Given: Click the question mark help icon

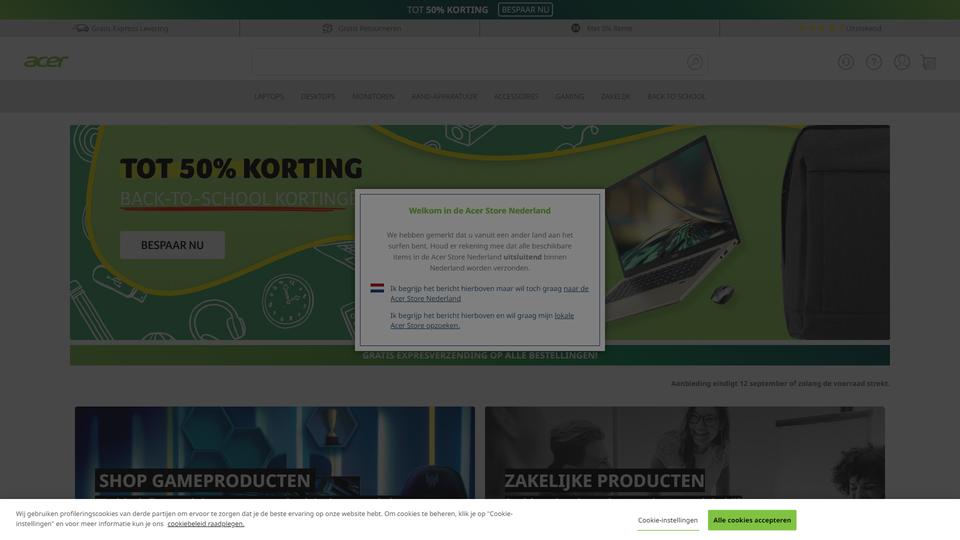Looking at the screenshot, I should 874,62.
